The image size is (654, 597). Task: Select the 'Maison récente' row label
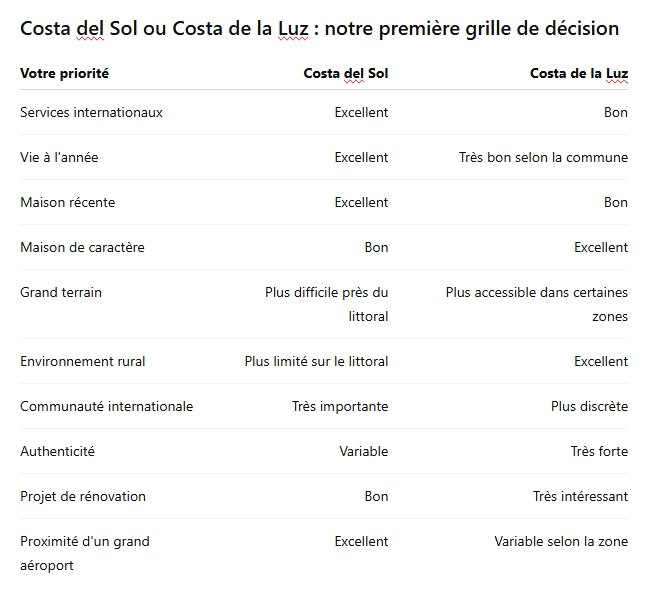click(x=68, y=203)
